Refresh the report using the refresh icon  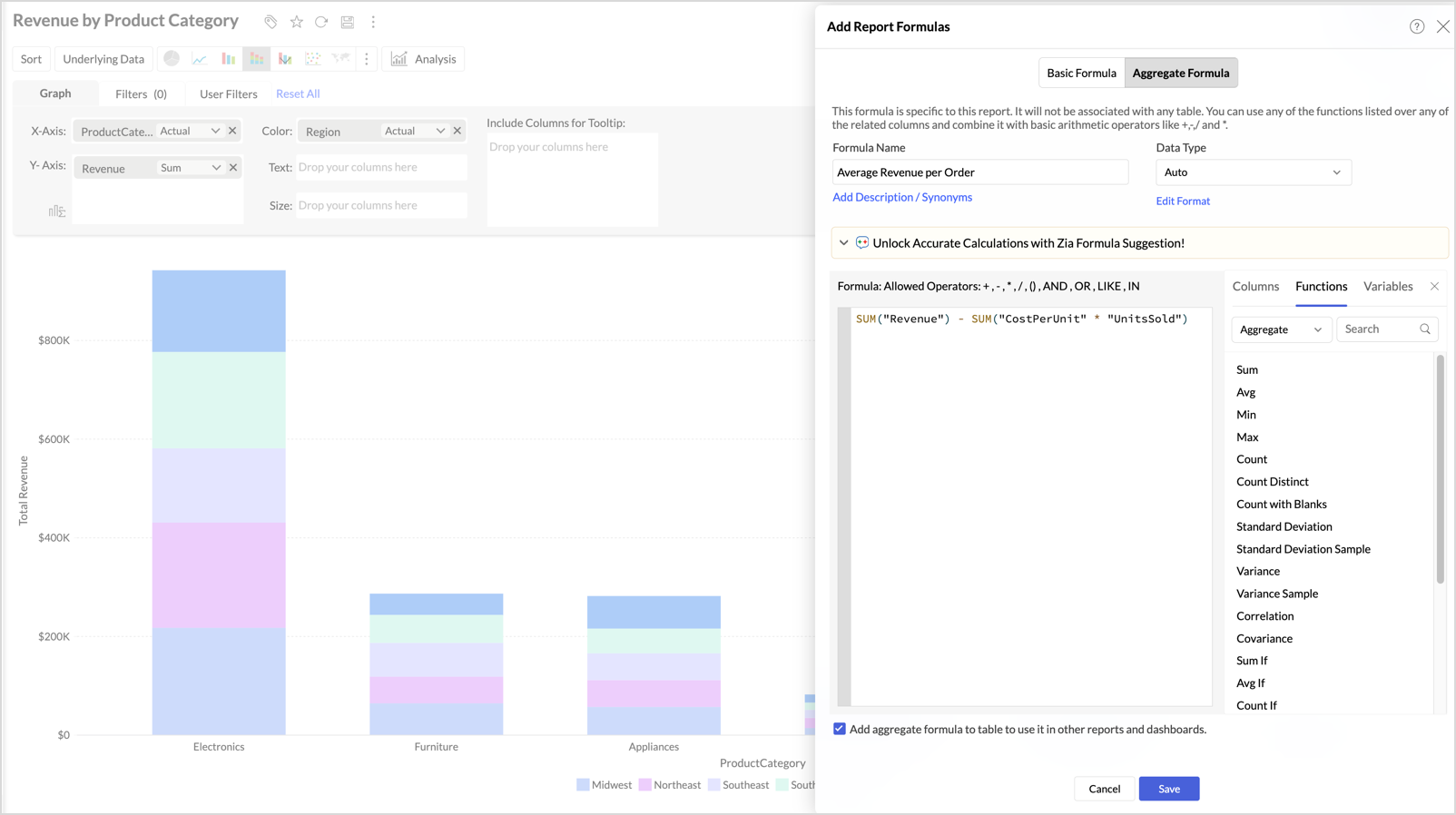(x=321, y=22)
